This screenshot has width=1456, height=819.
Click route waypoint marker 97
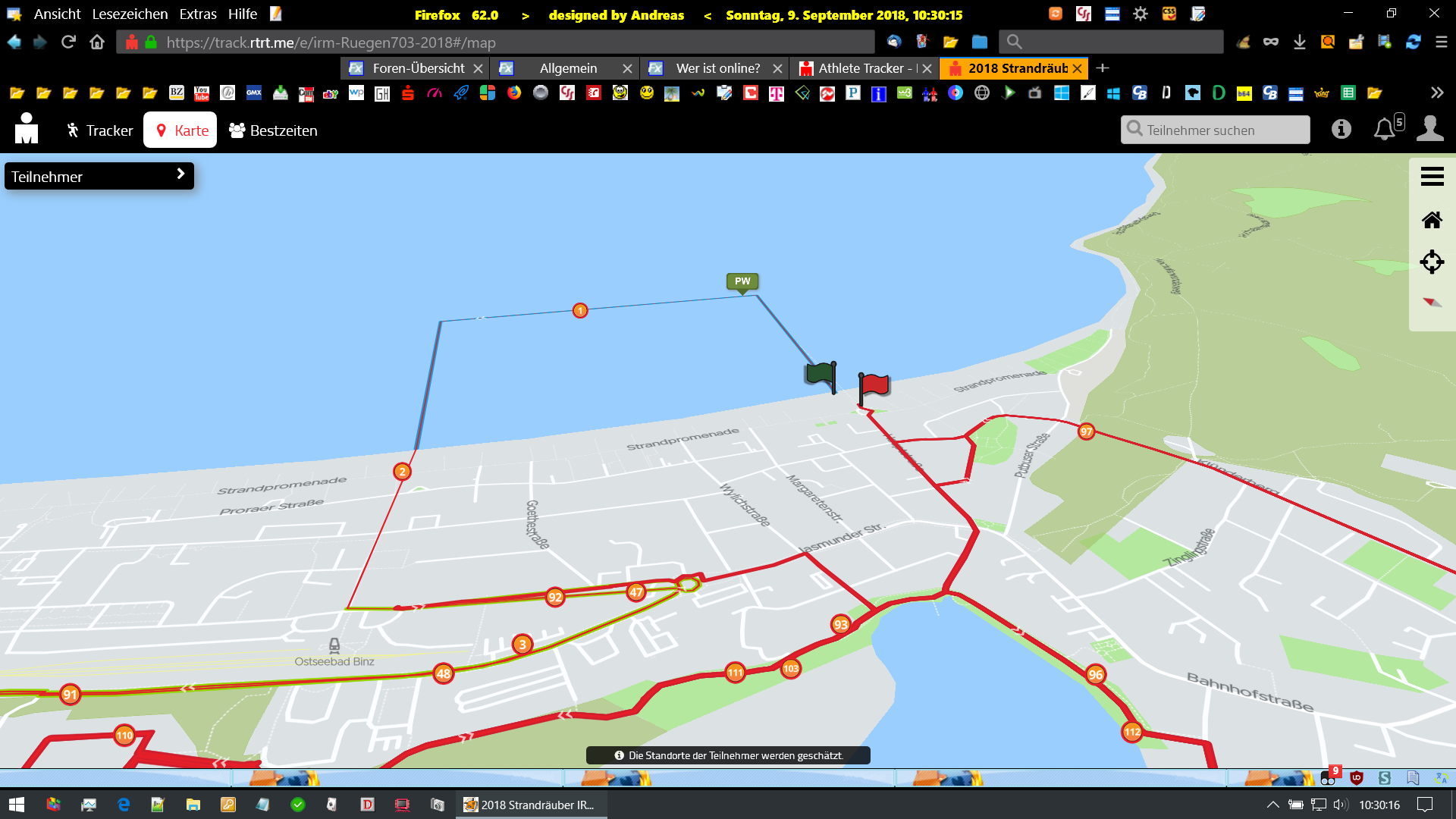point(1087,431)
